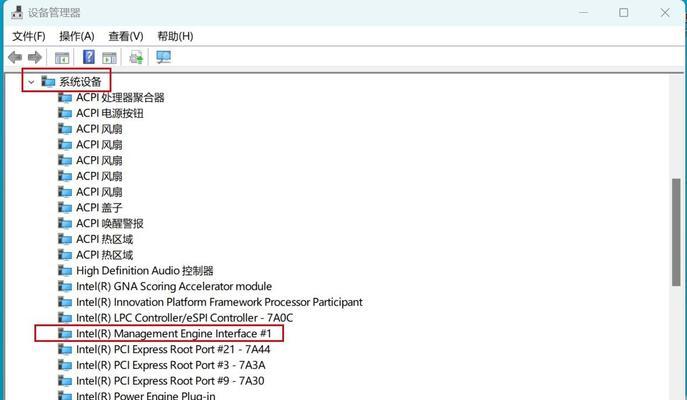This screenshot has width=687, height=400.
Task: Click the update driver icon with green arrow
Action: 136,57
